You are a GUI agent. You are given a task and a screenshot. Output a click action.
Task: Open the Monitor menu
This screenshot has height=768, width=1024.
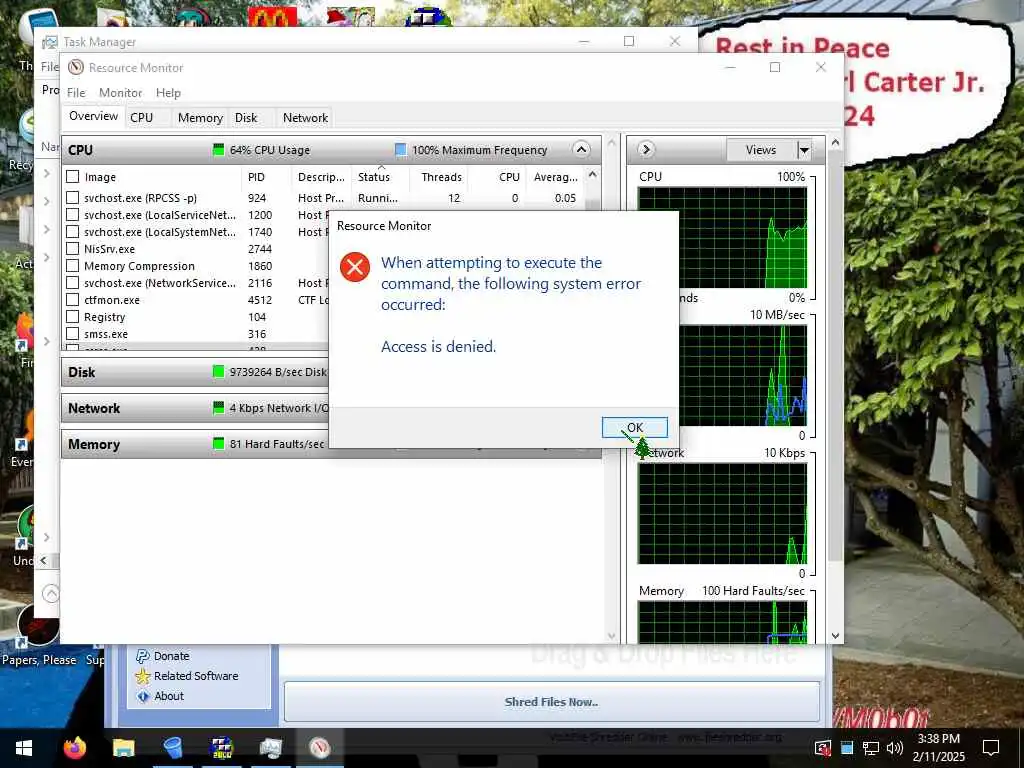(120, 93)
